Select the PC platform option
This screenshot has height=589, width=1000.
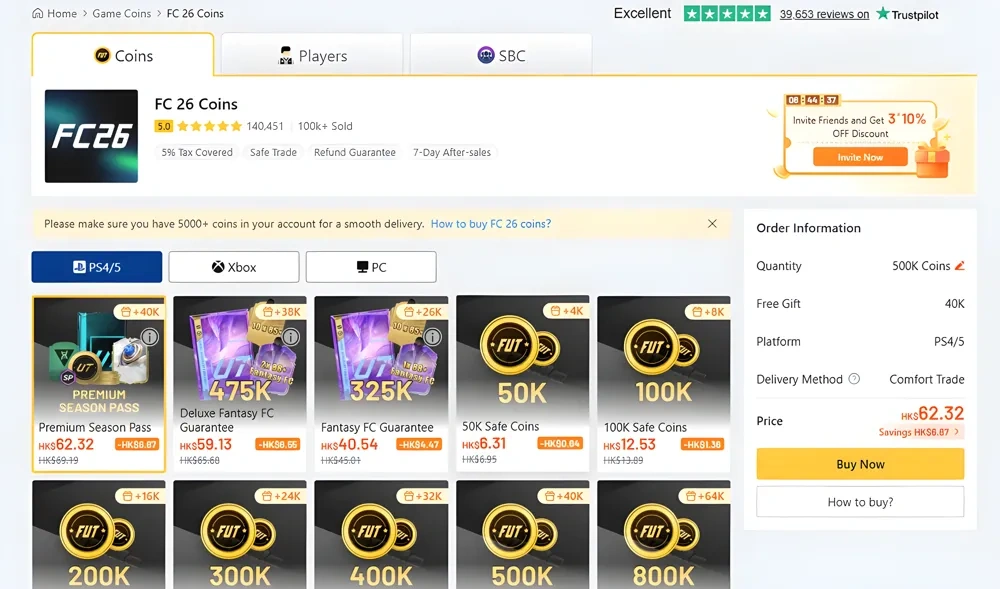pyautogui.click(x=371, y=267)
